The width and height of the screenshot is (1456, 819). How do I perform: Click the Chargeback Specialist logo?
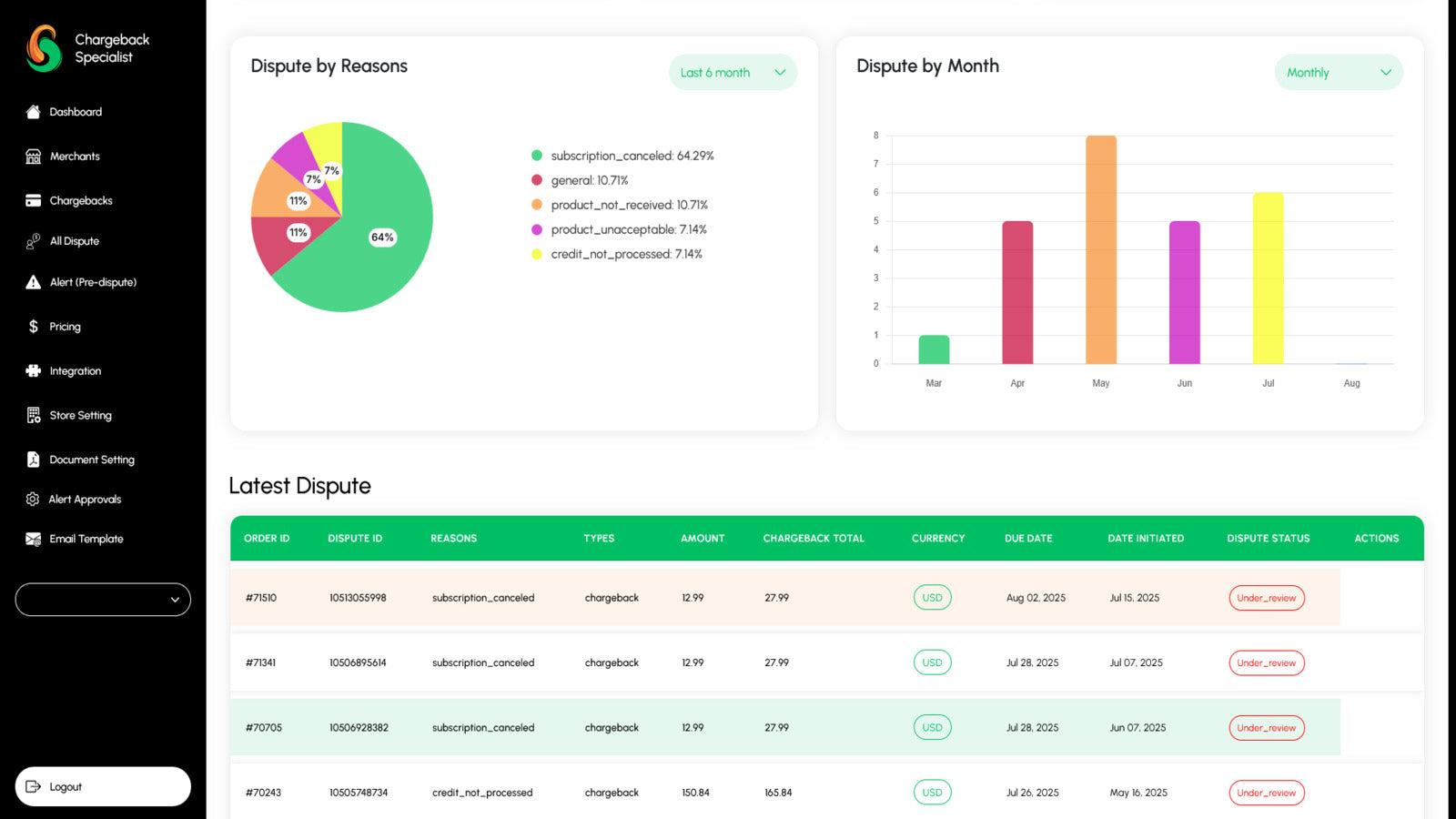point(44,48)
